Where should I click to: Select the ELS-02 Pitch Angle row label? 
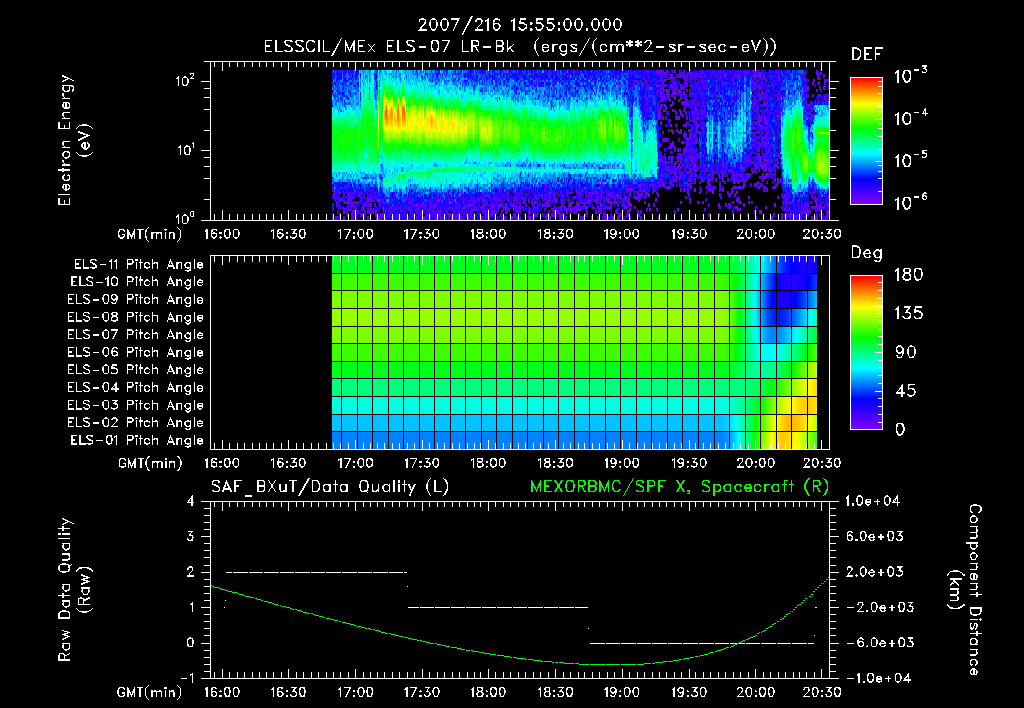135,423
